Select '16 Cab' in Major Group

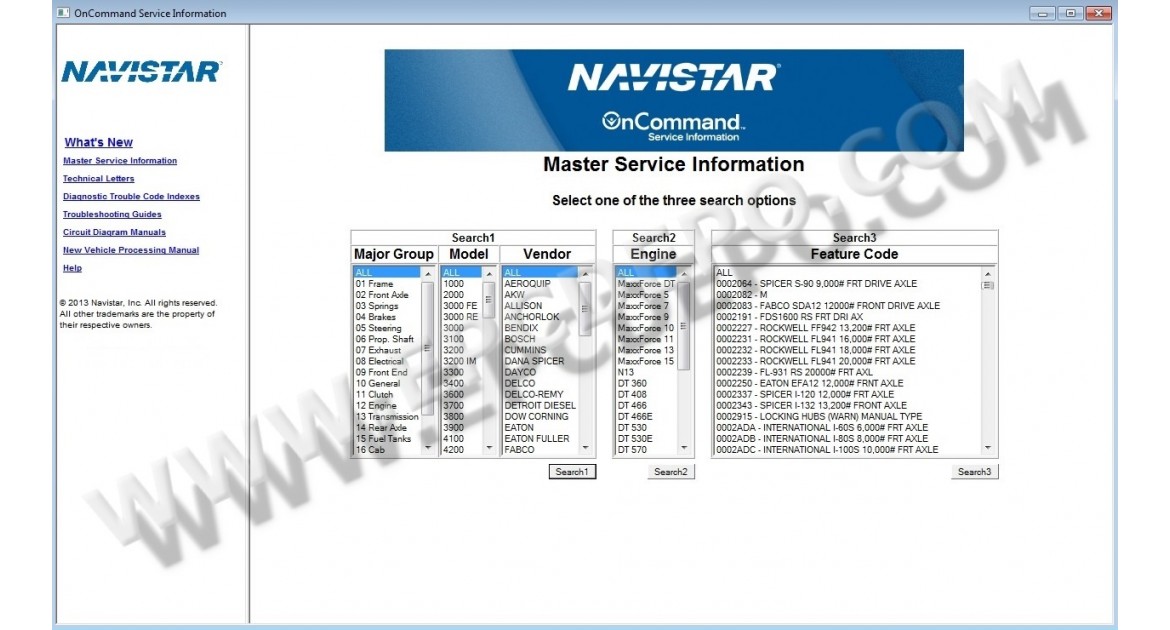(x=387, y=449)
